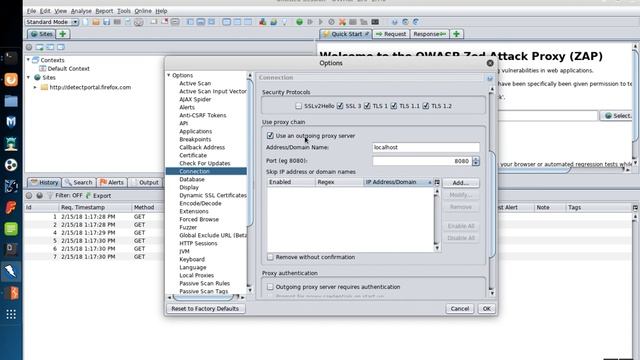
Task: Enable Outgoing proxy server requires authentication
Action: [270, 287]
